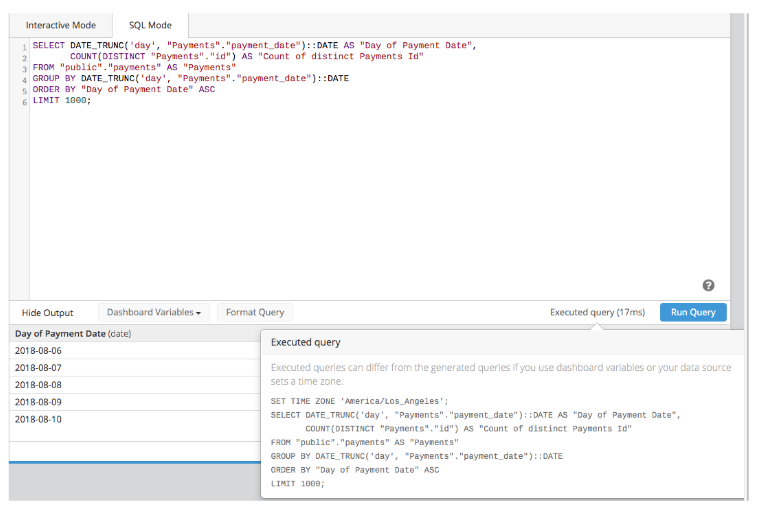Click the Executed query popup heading

(x=305, y=342)
